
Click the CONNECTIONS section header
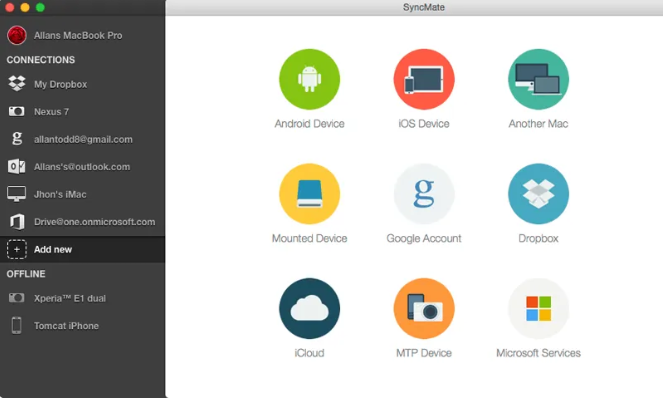click(x=41, y=60)
